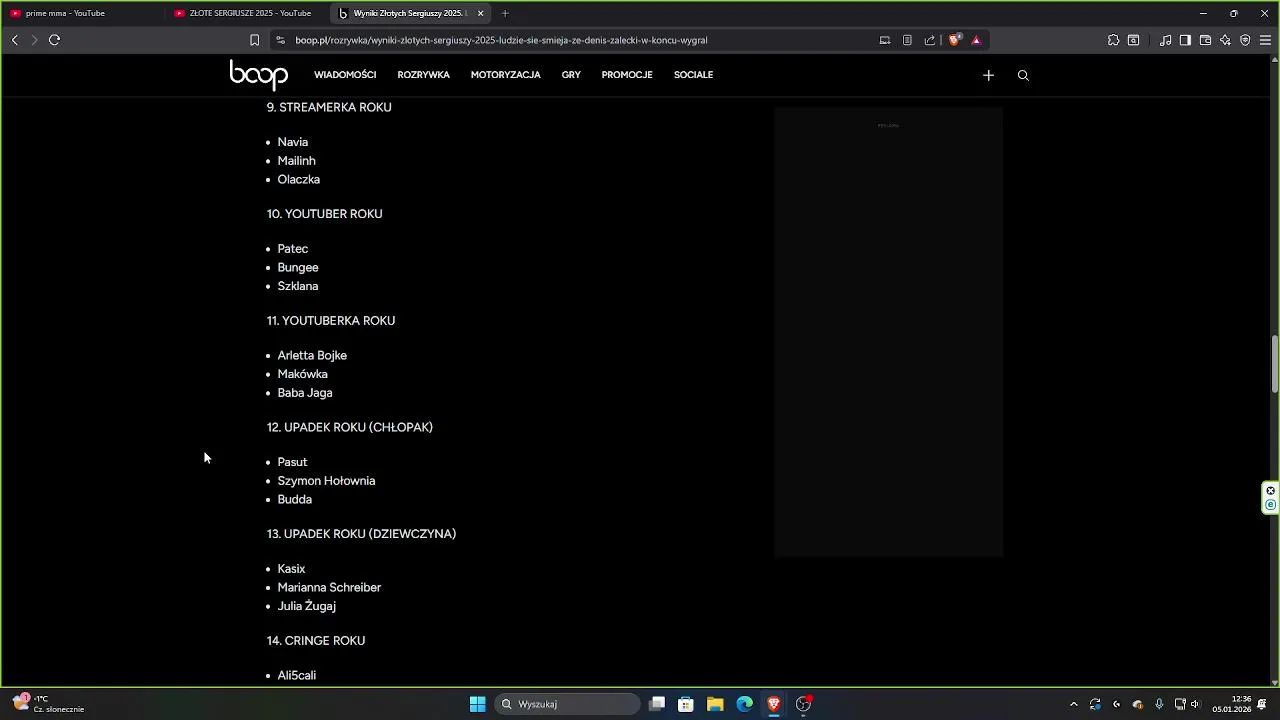Image resolution: width=1280 pixels, height=720 pixels.
Task: Open Microsoft Edge from the taskbar
Action: coord(745,704)
